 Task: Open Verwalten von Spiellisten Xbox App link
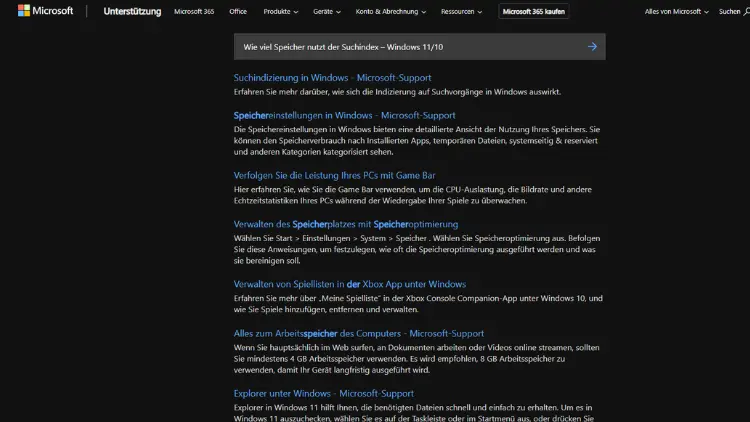(350, 284)
